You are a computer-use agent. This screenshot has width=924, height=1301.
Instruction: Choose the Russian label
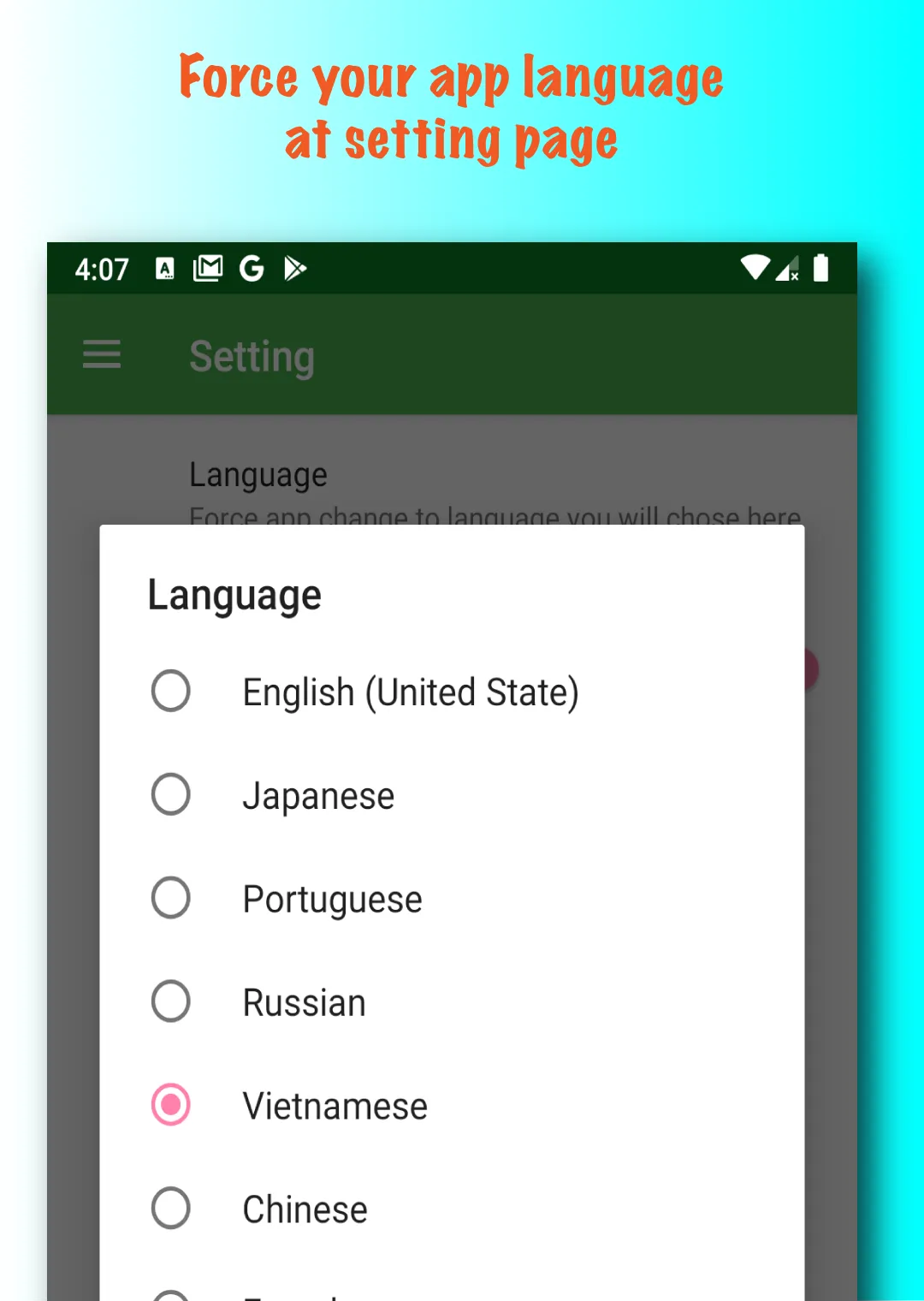click(x=304, y=1003)
